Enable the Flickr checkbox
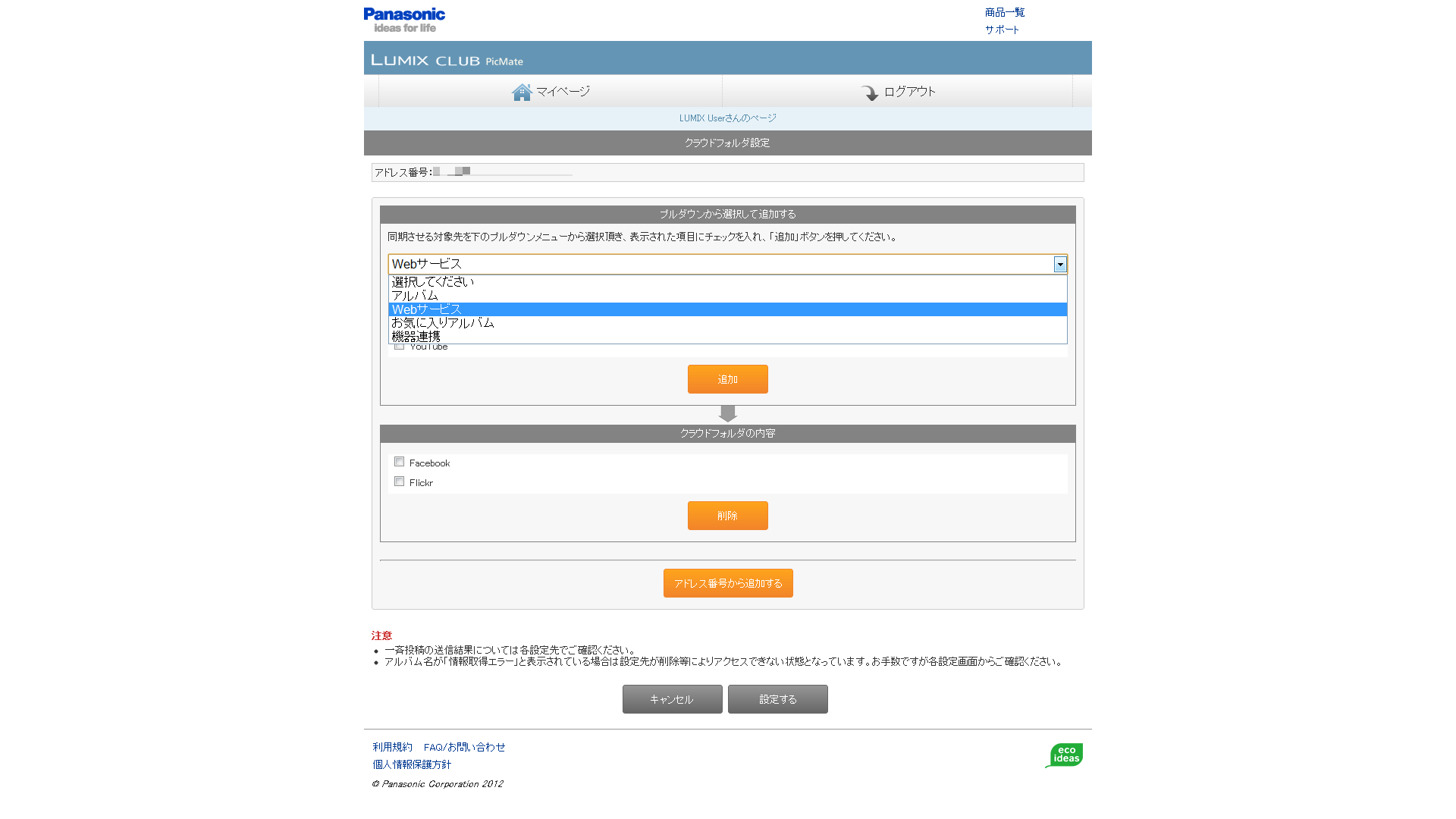Screen dimensions: 1456x819 coord(400,481)
